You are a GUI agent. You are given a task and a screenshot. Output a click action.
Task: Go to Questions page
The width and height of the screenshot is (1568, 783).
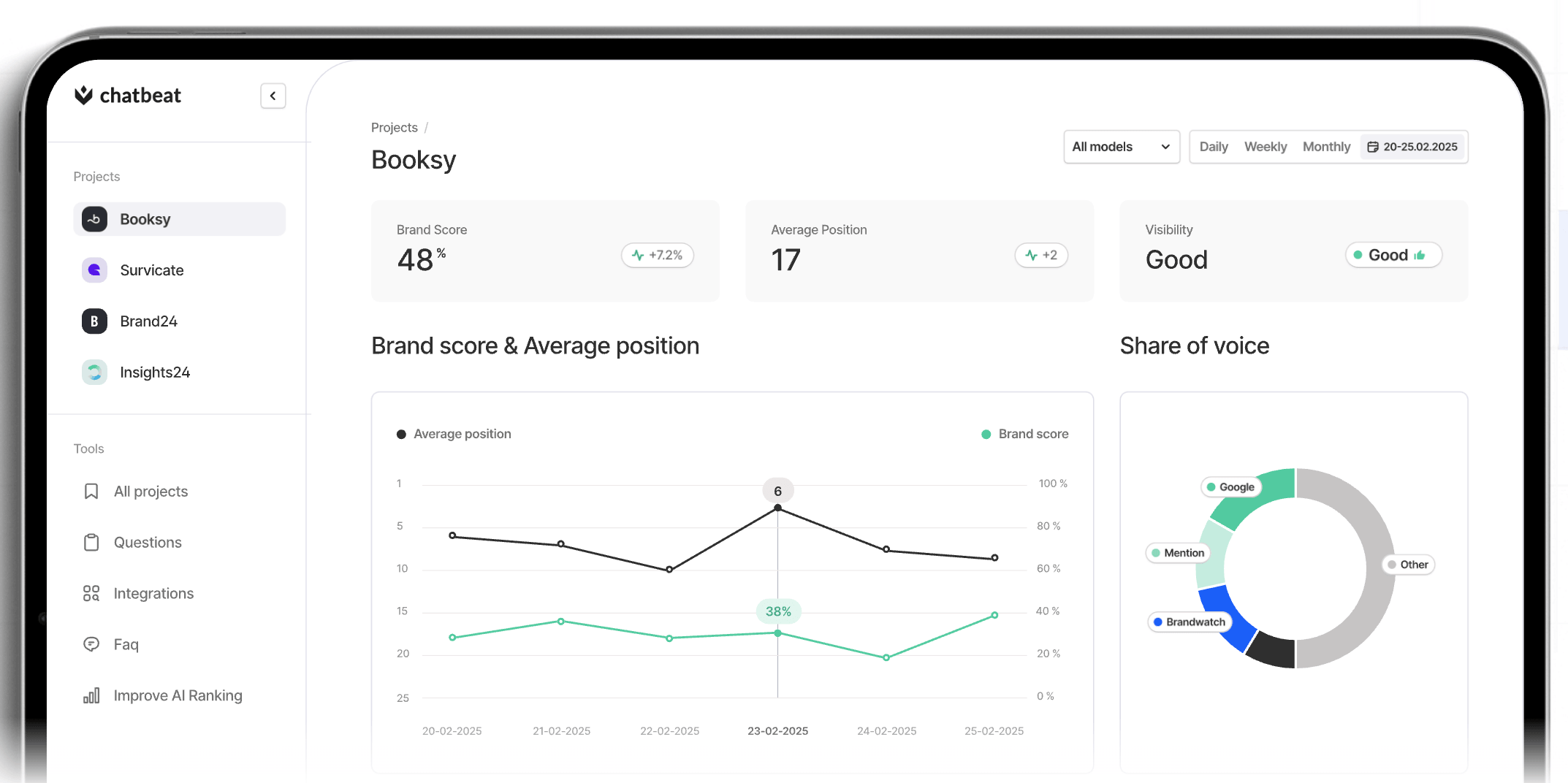148,543
